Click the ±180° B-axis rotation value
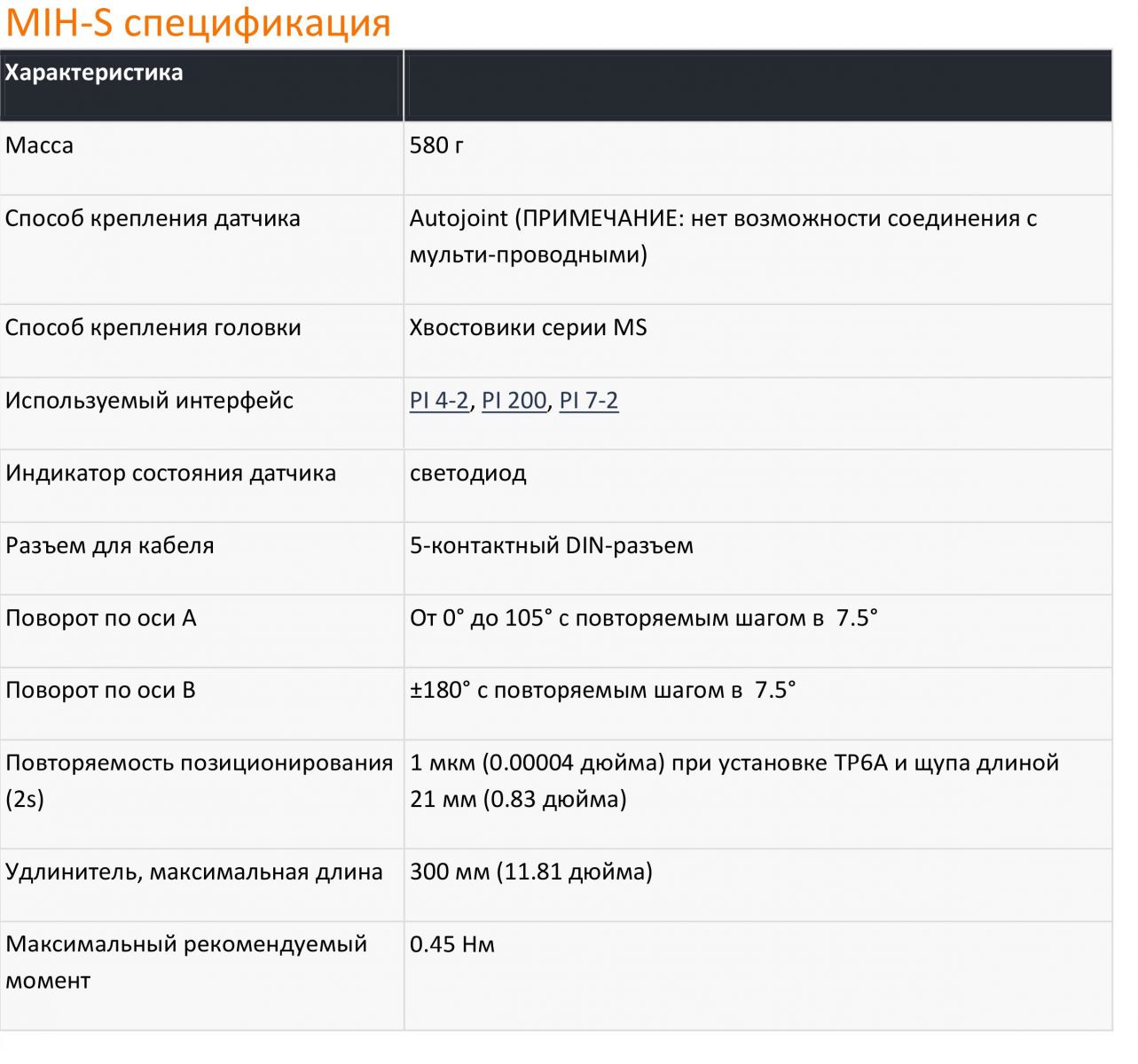1138x1064 pixels. click(x=602, y=691)
